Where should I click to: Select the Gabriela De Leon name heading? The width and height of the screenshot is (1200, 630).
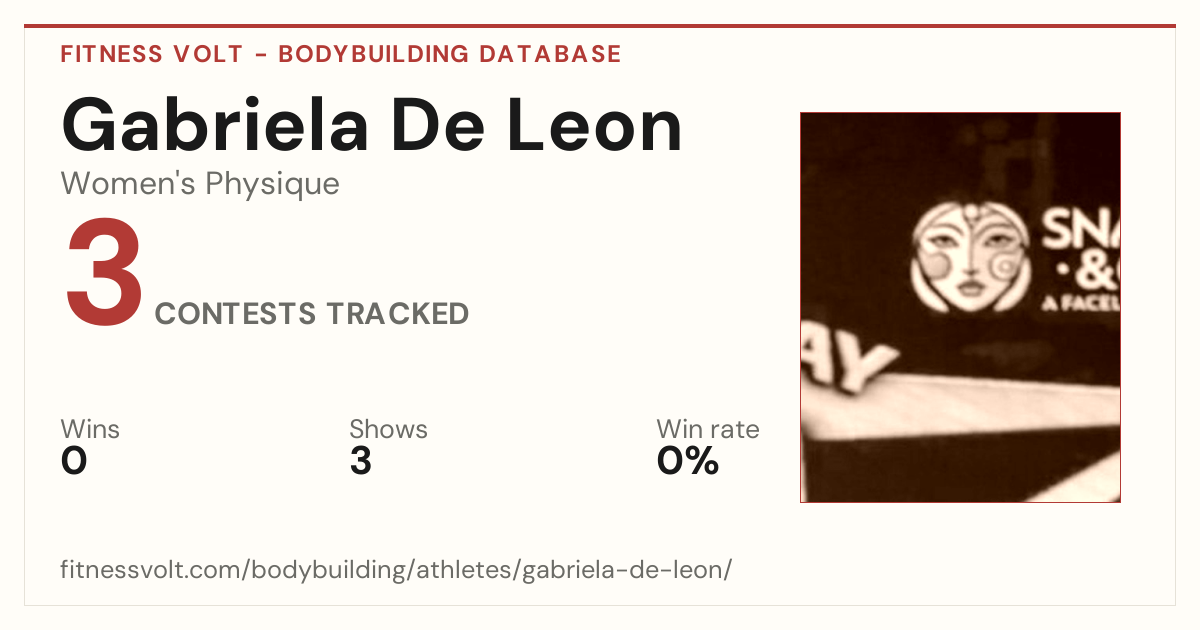(x=372, y=124)
